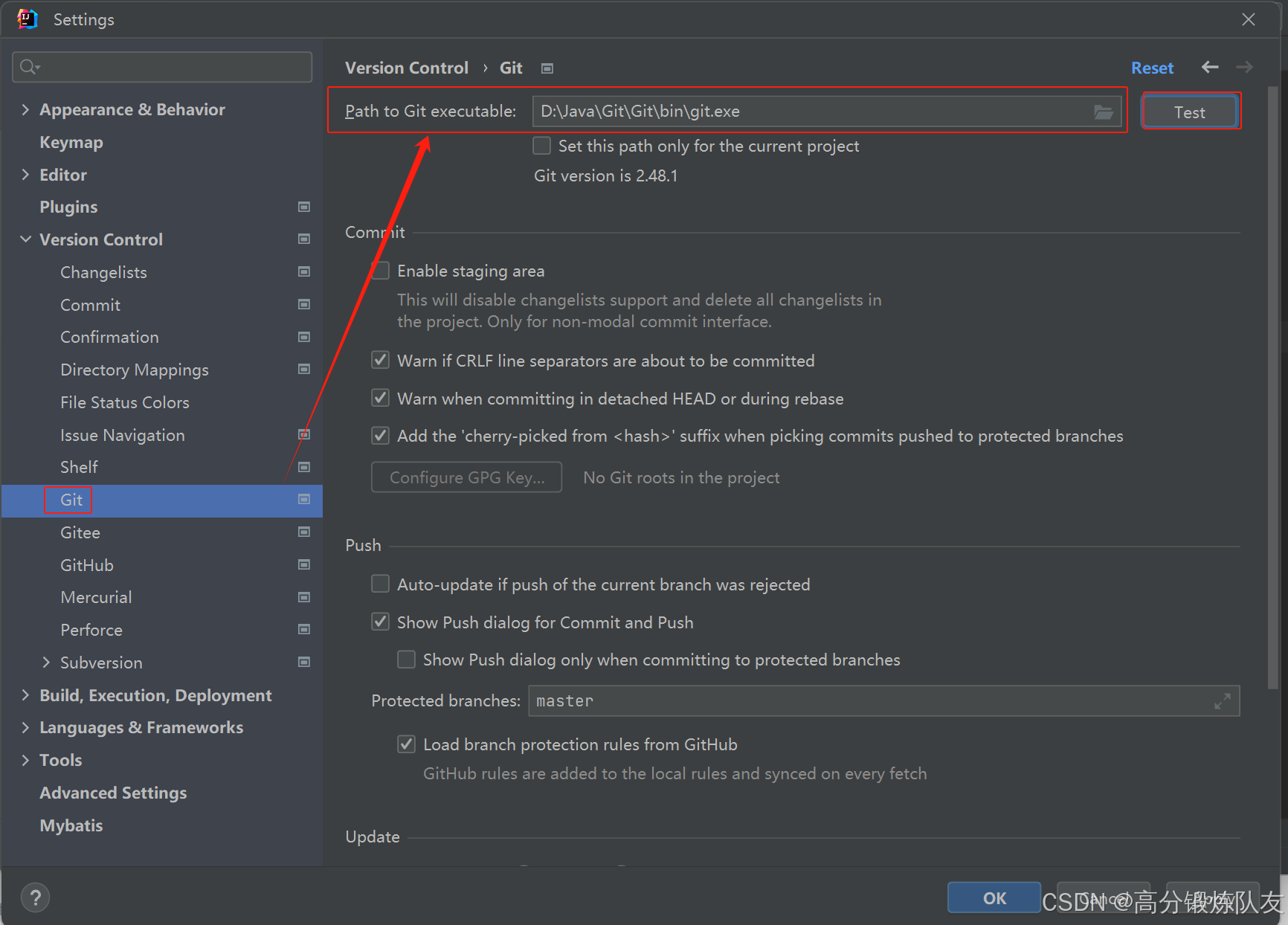
Task: Toggle the 'cherry-picked from <hash>' suffix checkbox
Action: click(381, 436)
